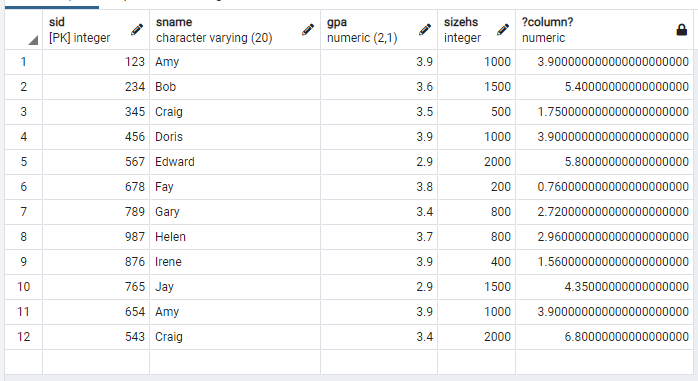This screenshot has height=381, width=698.
Task: Select row number 2
Action: [24, 87]
